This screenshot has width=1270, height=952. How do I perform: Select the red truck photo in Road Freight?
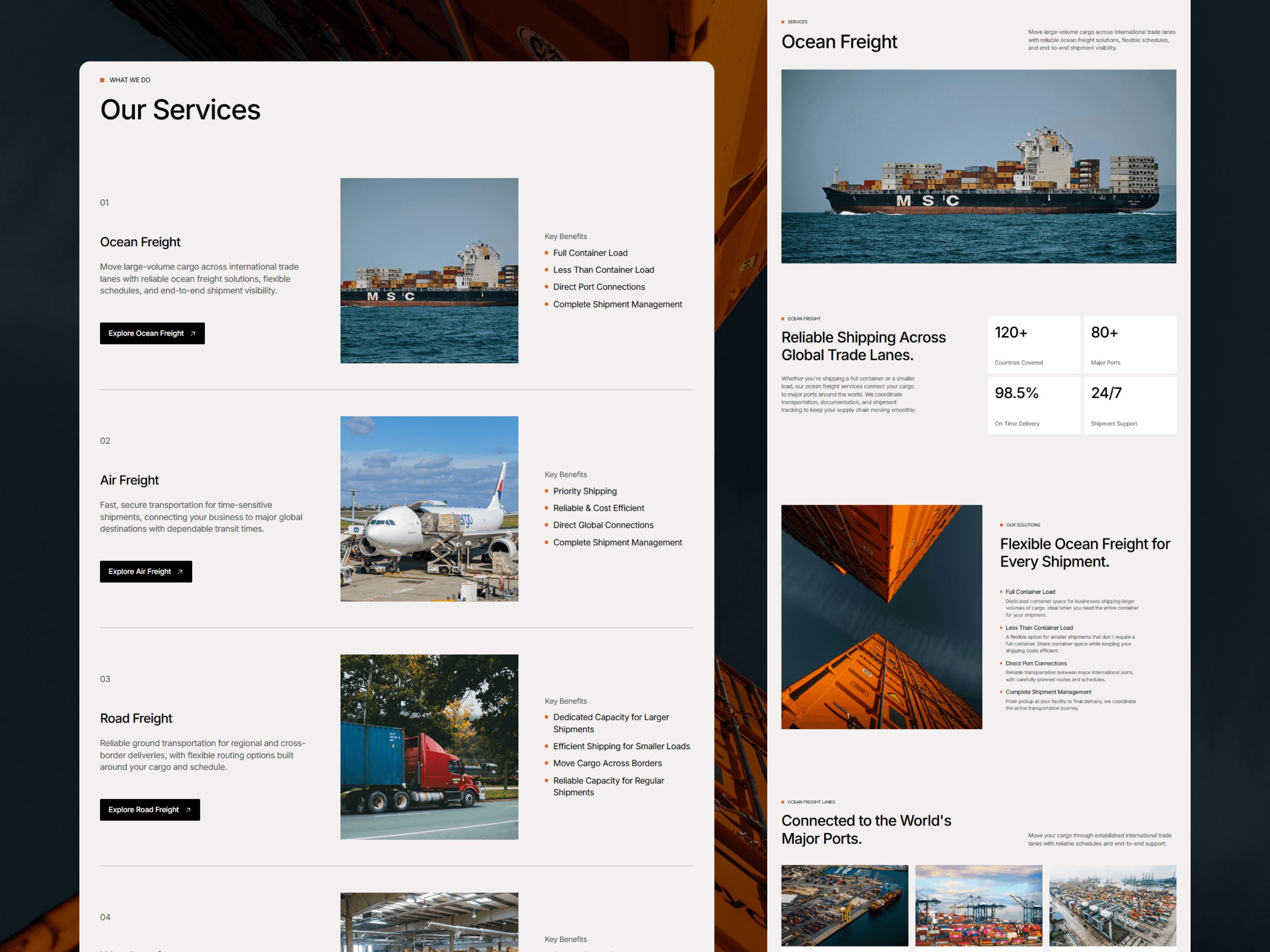429,747
